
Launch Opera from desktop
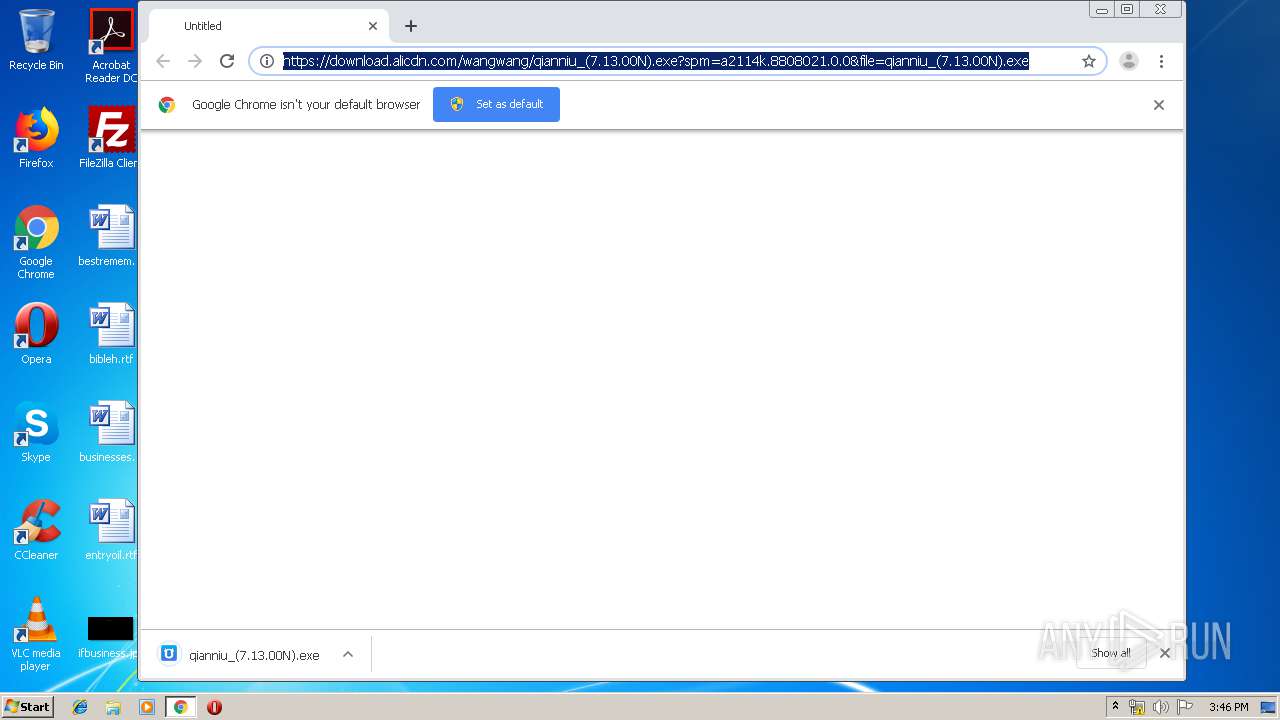[x=36, y=334]
